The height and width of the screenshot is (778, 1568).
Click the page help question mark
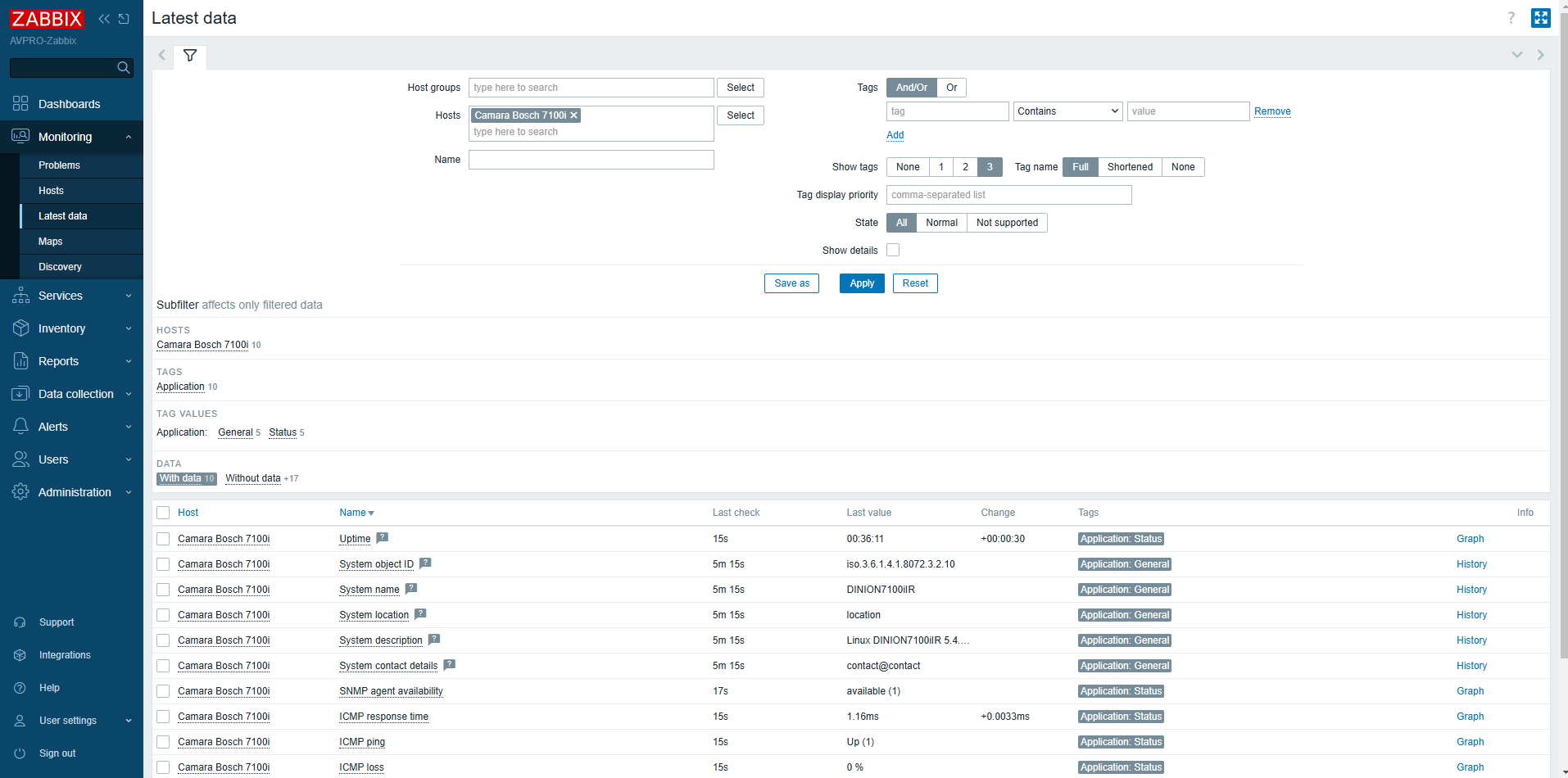coord(1511,18)
